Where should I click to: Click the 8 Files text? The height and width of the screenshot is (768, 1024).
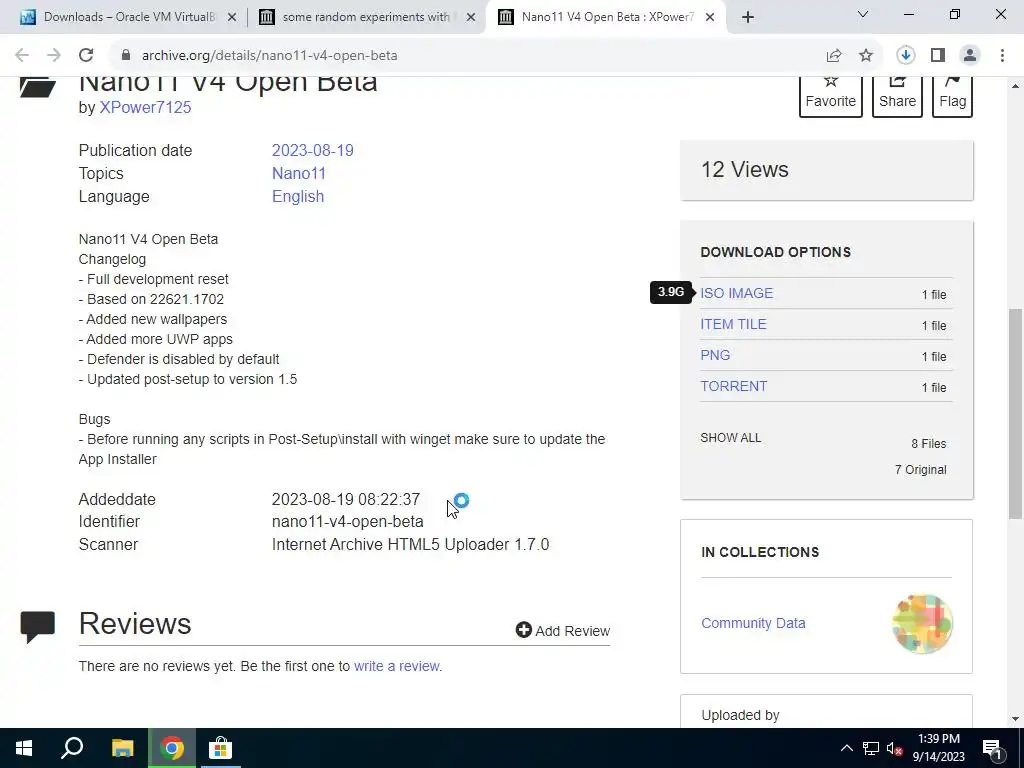click(x=929, y=443)
